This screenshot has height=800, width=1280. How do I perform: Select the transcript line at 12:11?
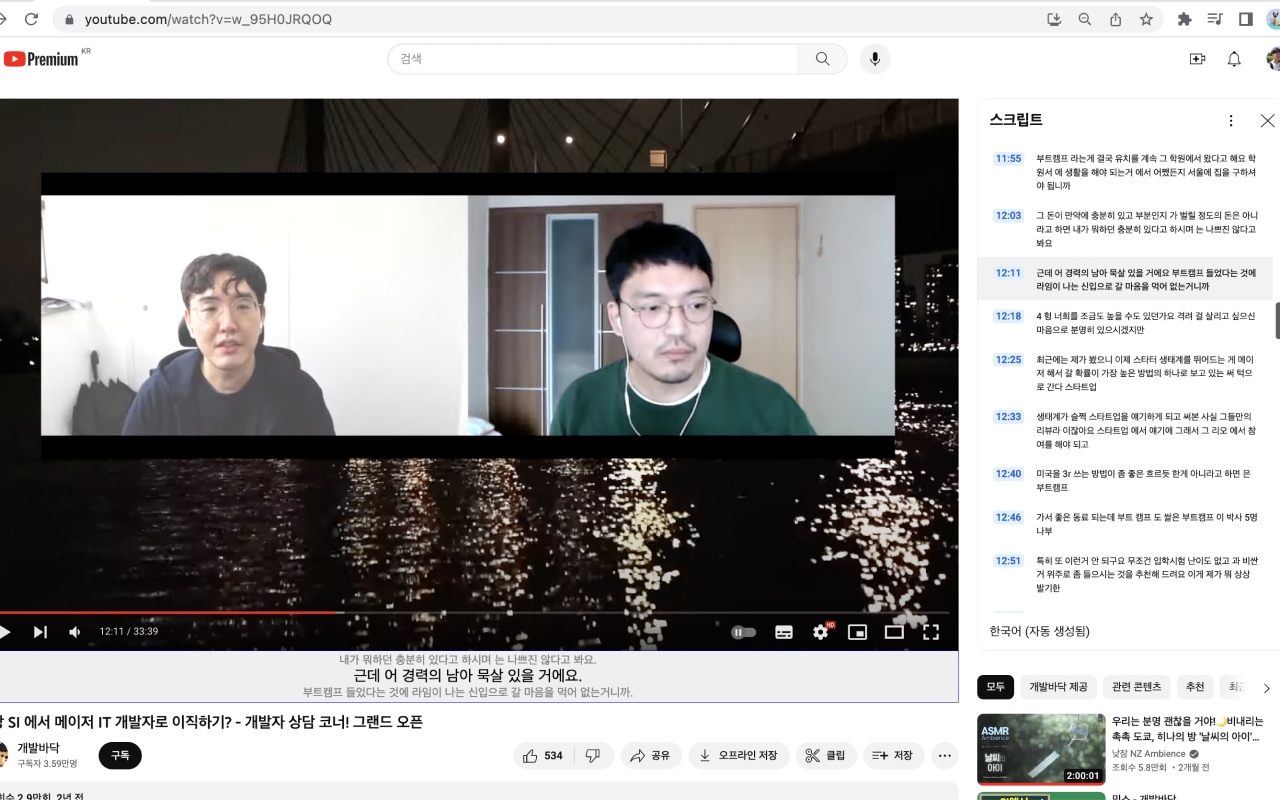coord(1125,279)
